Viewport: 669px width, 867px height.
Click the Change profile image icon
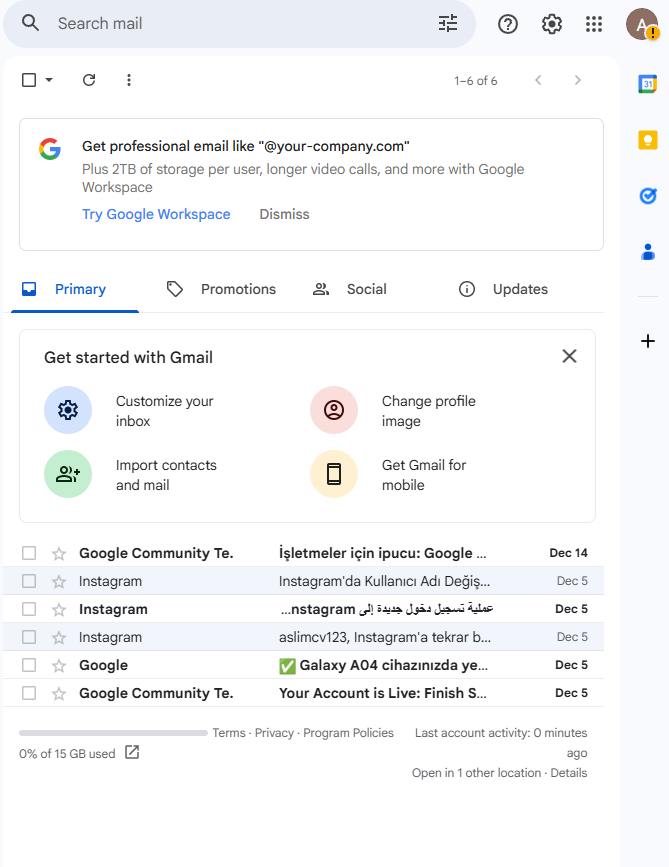coord(334,410)
